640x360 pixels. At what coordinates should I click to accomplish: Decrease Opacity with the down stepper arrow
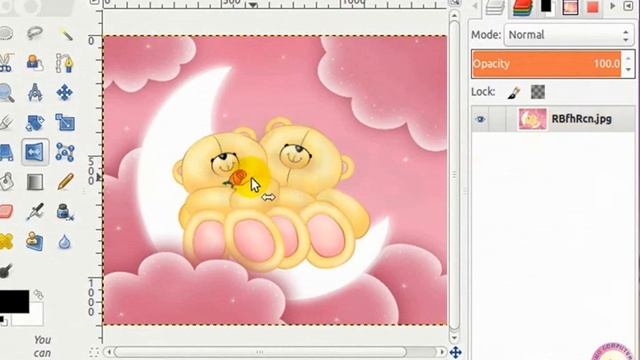tap(628, 70)
